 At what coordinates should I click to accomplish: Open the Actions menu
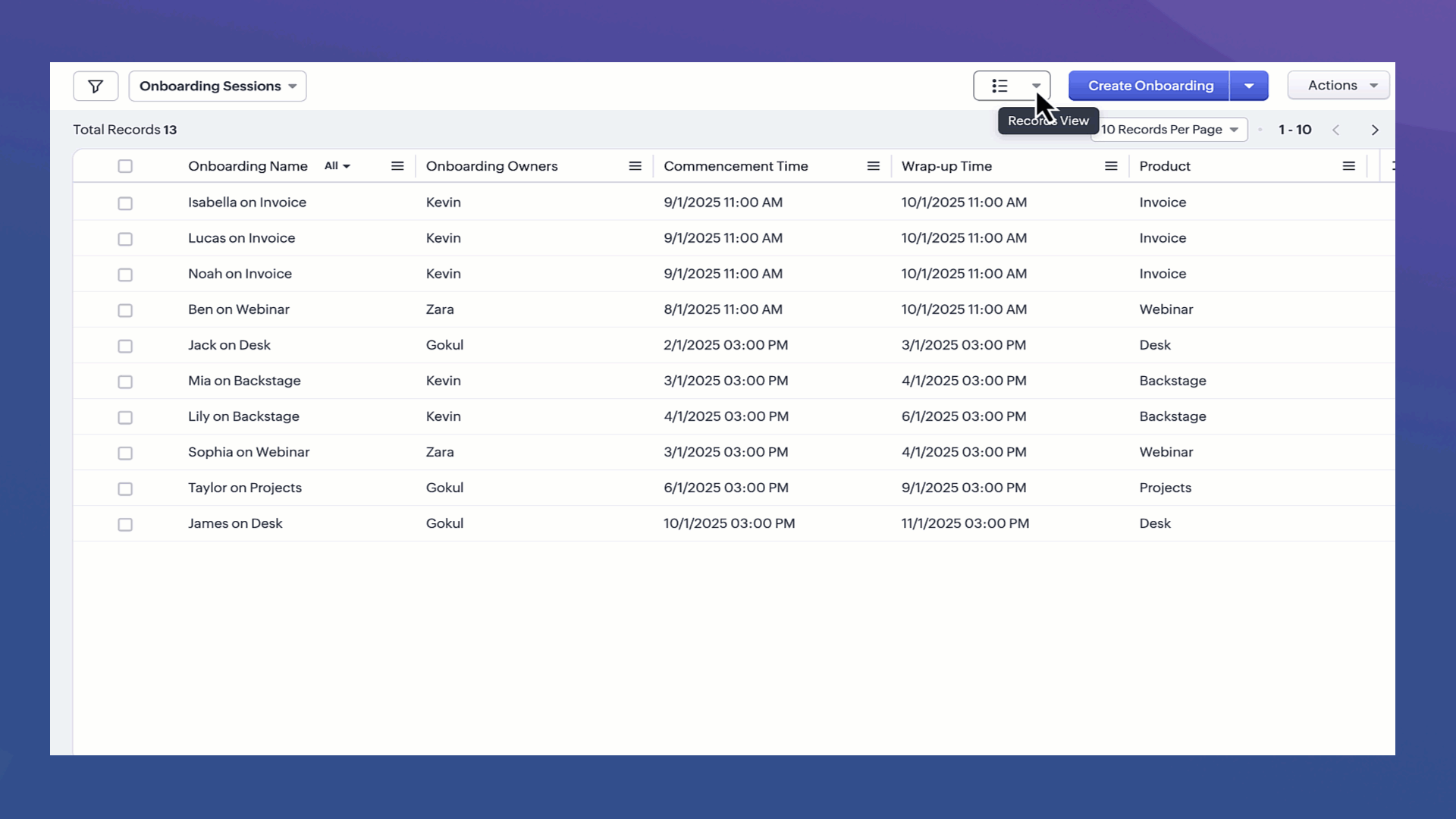coord(1338,86)
